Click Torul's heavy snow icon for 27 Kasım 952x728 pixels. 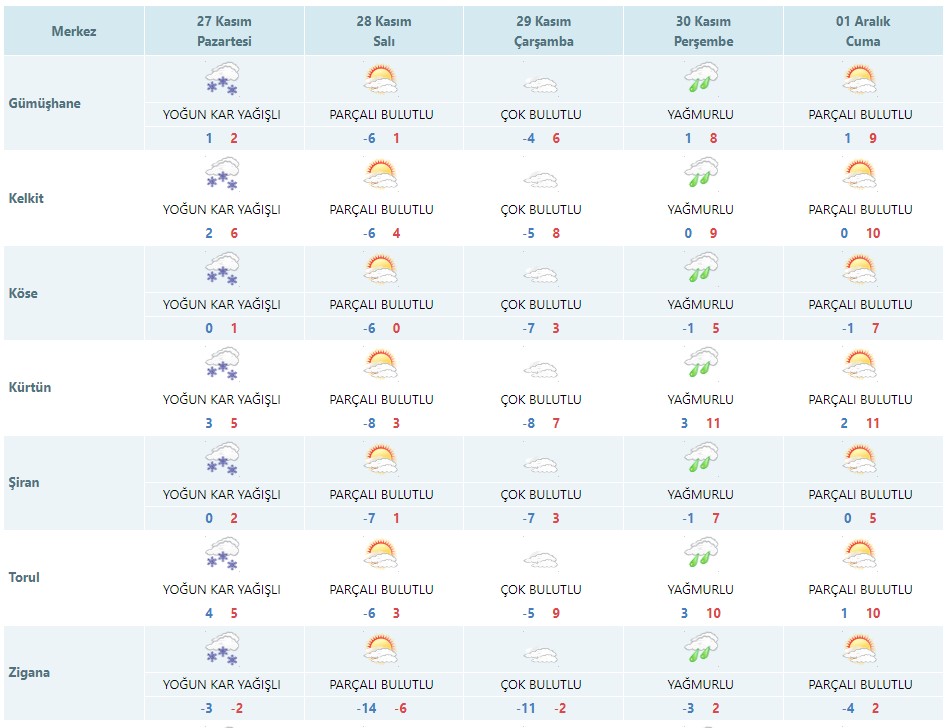point(222,554)
